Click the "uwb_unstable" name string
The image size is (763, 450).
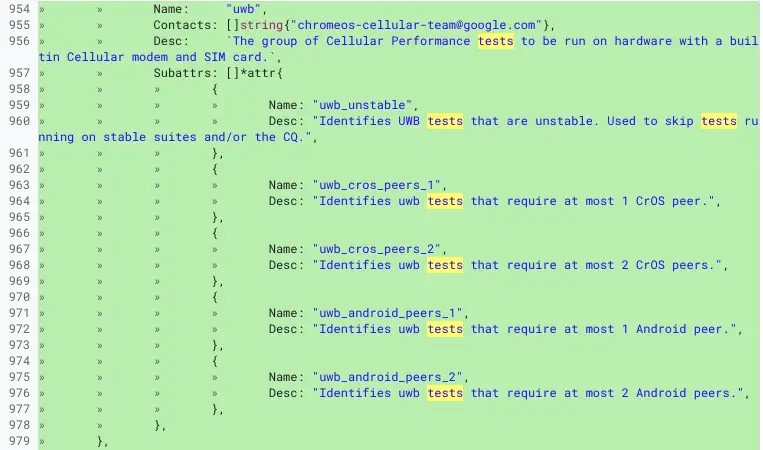(363, 105)
